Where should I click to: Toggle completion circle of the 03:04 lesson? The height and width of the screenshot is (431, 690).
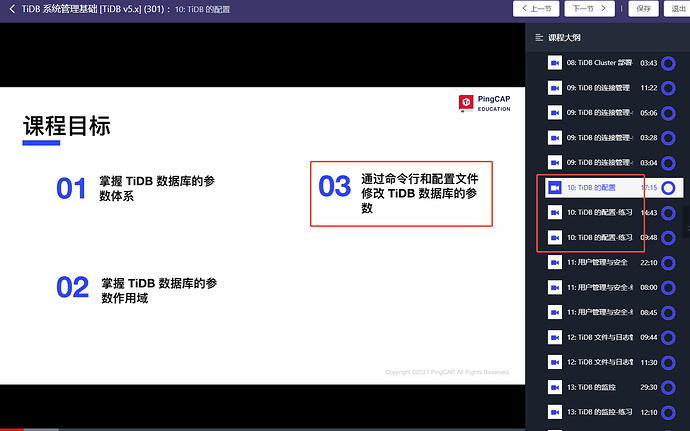pos(668,163)
